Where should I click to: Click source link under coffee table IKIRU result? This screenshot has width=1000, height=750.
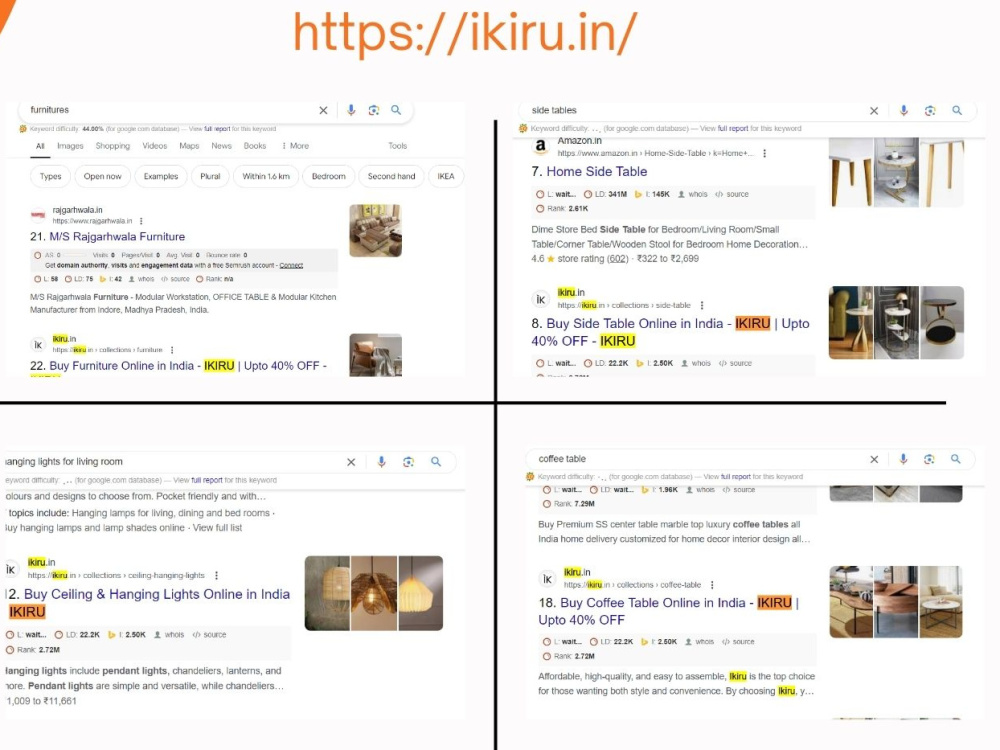click(738, 642)
